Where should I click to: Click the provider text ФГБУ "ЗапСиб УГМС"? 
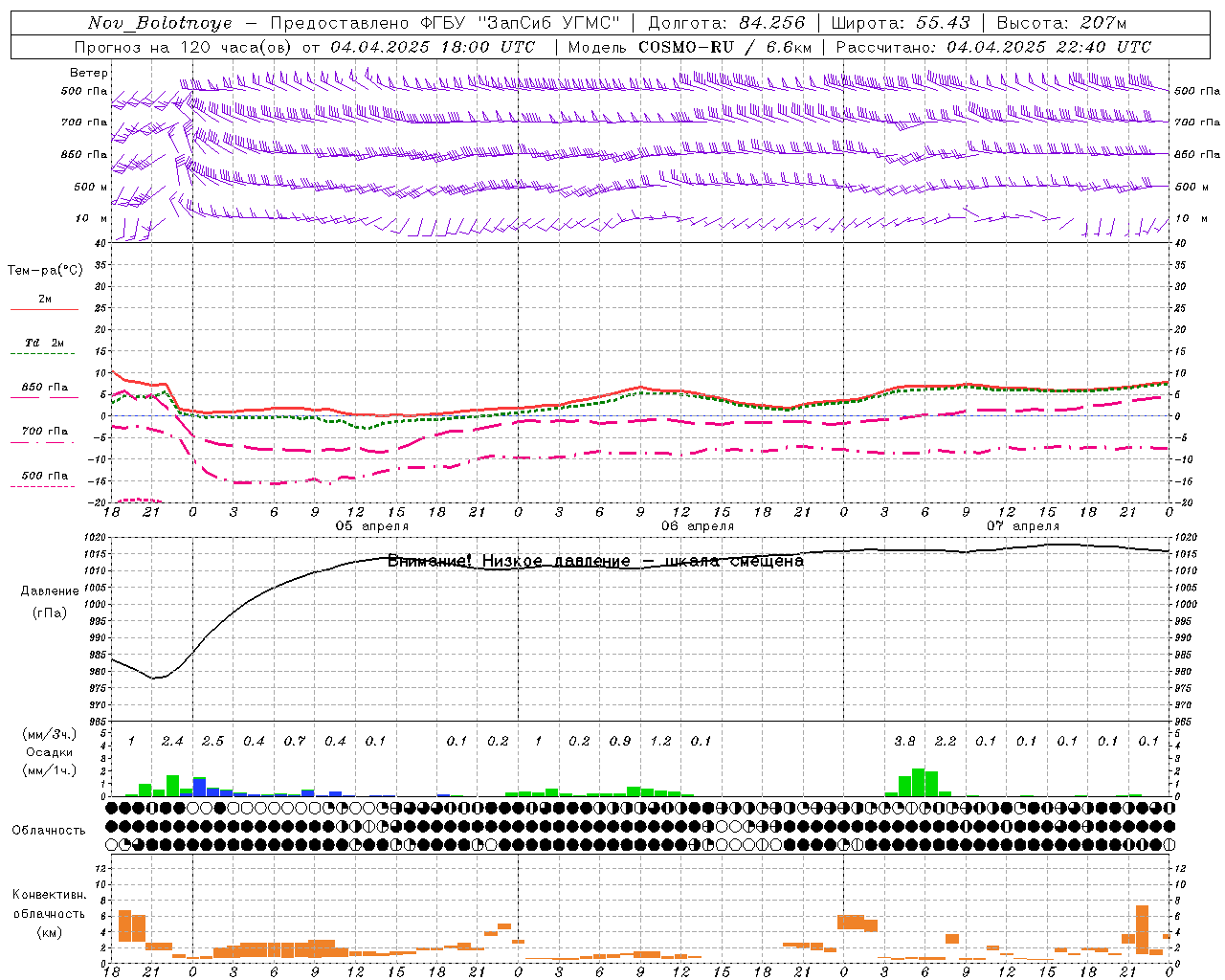pyautogui.click(x=520, y=23)
